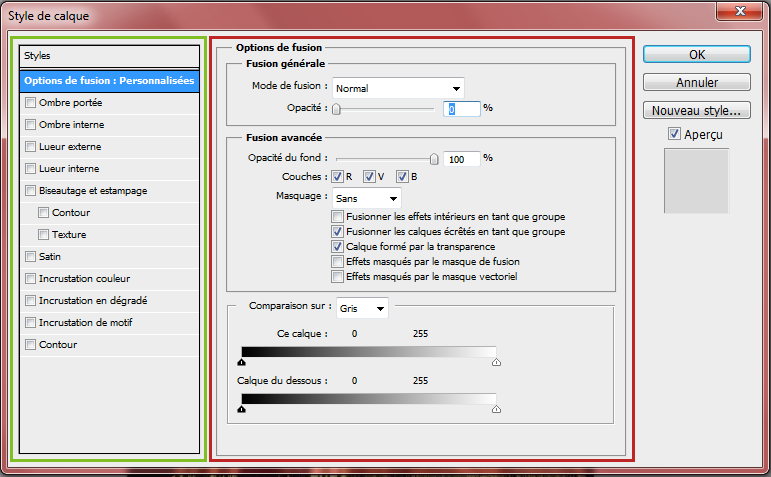Click the style preview thumbnail
Viewport: 771px width, 477px height.
(x=697, y=180)
